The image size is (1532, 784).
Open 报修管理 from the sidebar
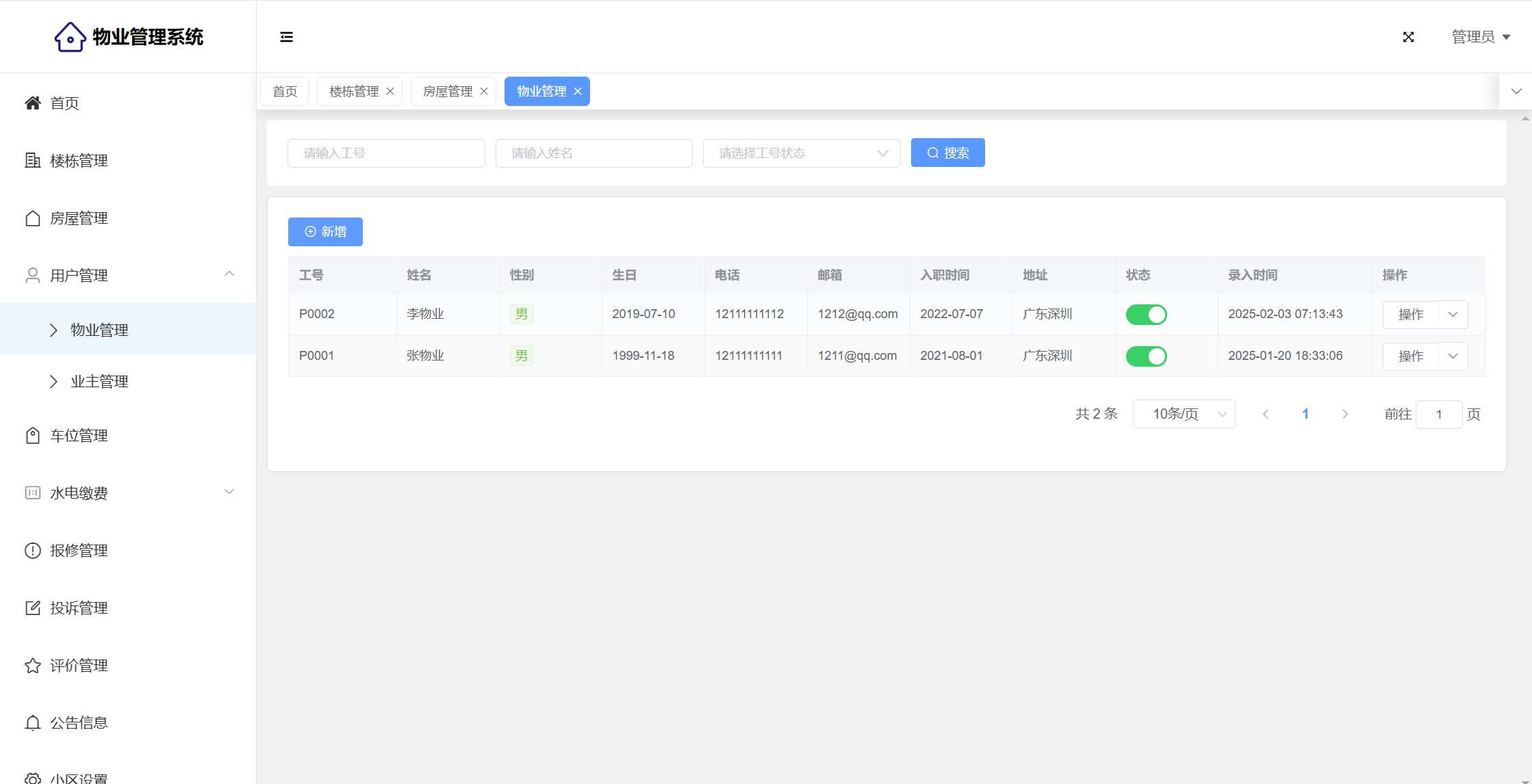point(79,551)
